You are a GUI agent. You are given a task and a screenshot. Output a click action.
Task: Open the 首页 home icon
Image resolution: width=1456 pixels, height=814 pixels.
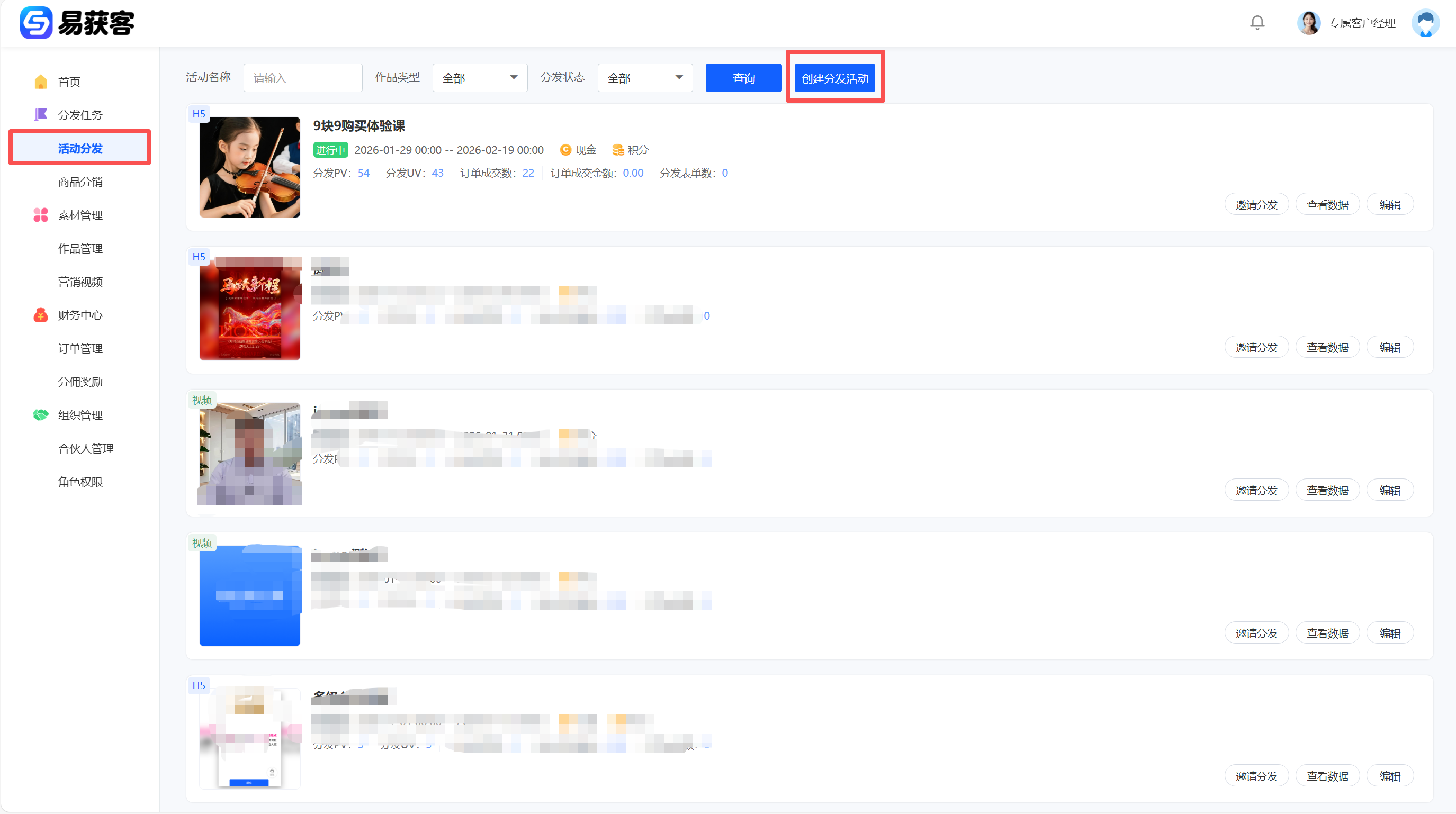pyautogui.click(x=41, y=82)
